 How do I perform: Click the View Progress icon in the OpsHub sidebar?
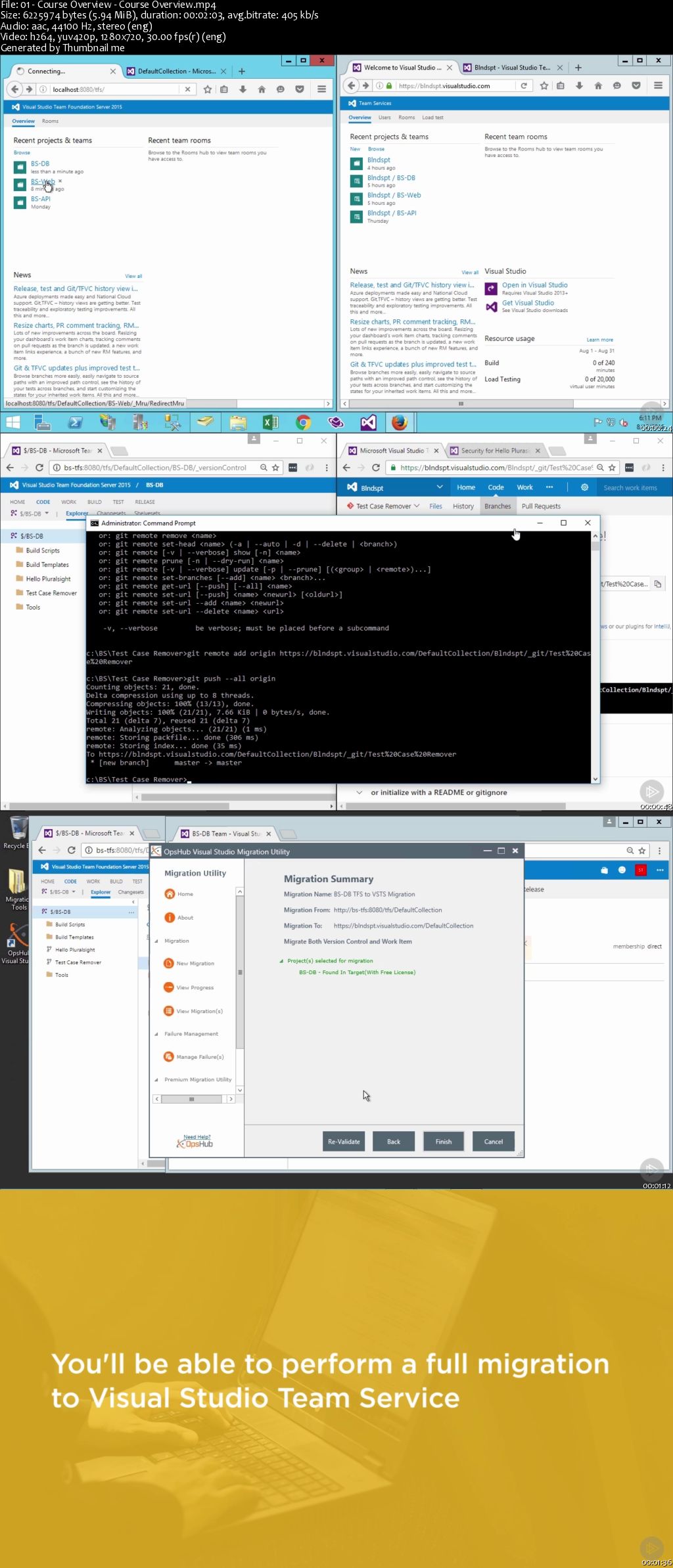tap(169, 987)
